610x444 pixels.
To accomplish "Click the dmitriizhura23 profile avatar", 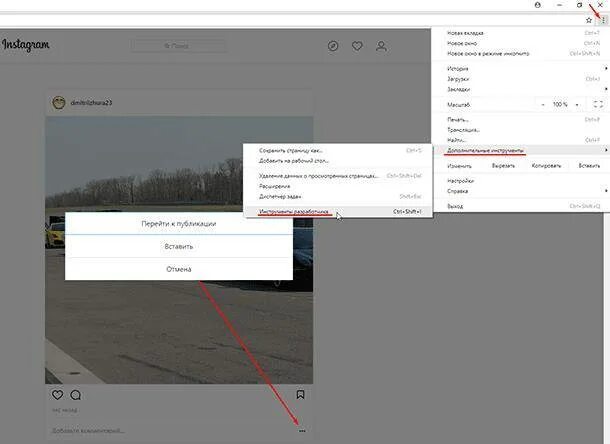I will click(59, 103).
